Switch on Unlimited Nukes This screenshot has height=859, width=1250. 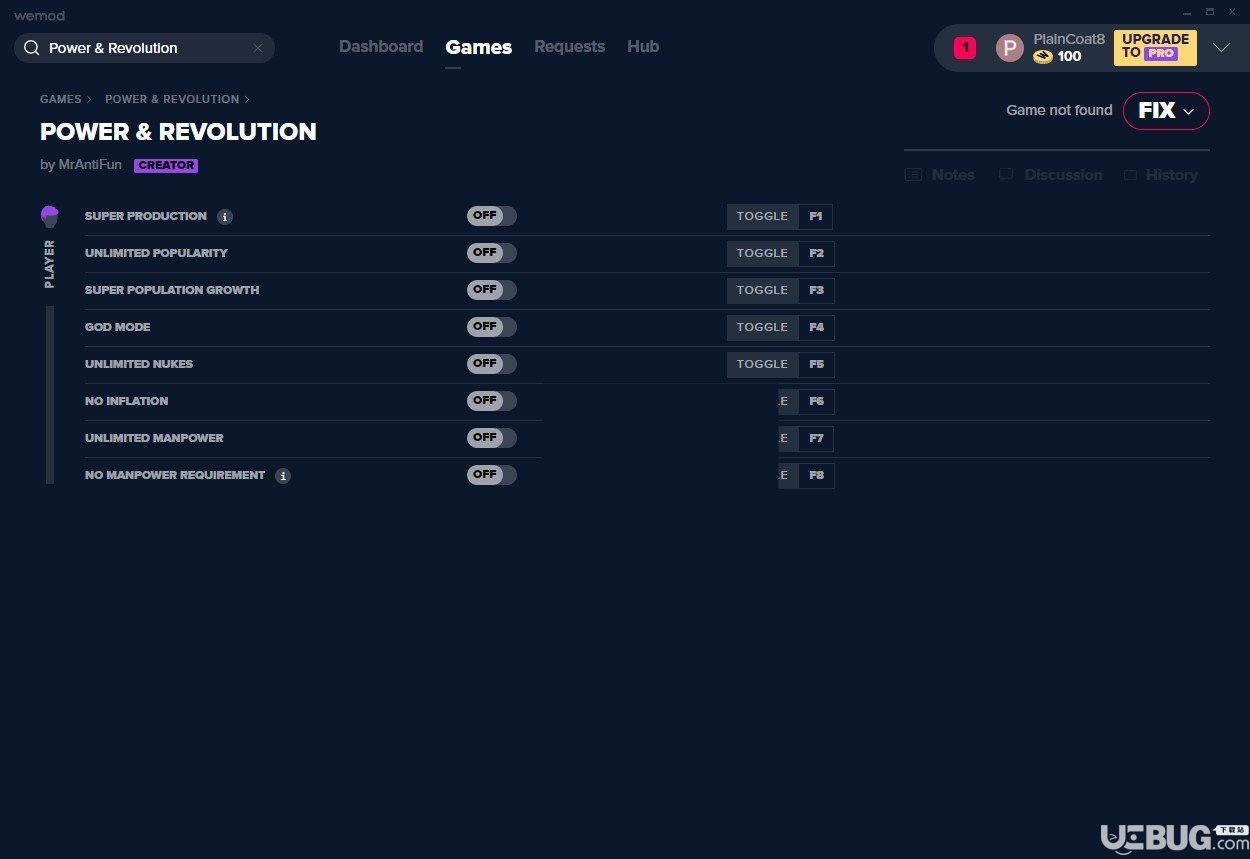[x=492, y=364]
